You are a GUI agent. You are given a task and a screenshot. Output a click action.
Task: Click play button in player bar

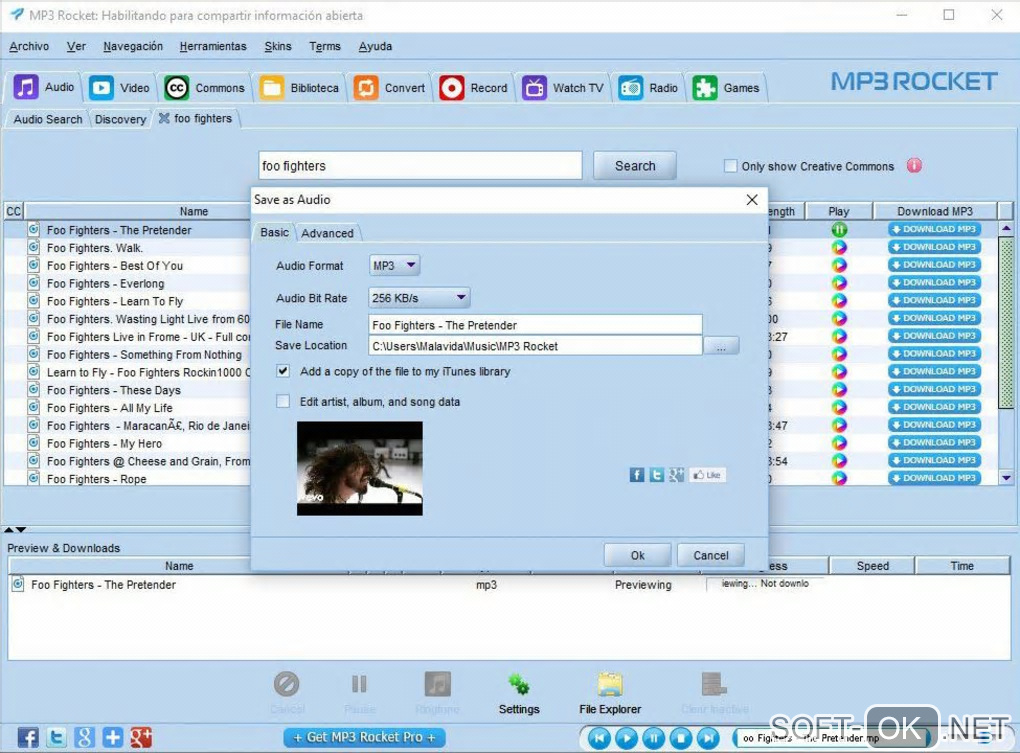click(626, 738)
